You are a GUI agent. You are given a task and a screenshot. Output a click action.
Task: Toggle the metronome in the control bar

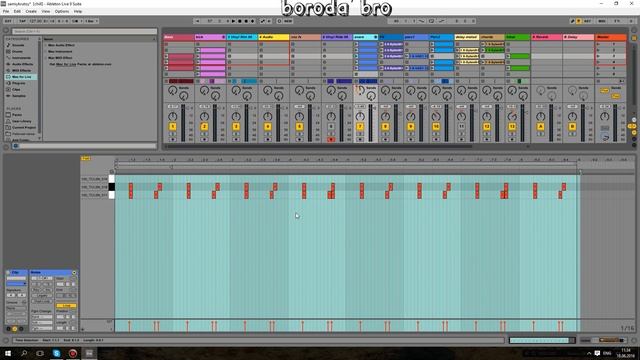coord(76,21)
